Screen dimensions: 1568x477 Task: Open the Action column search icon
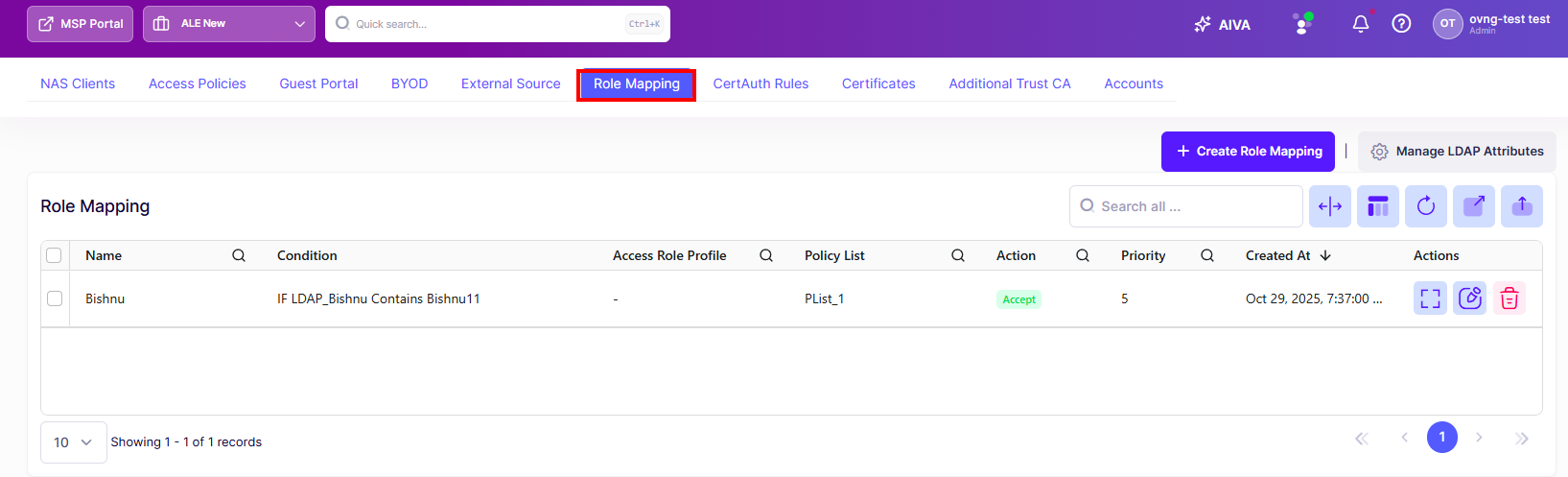tap(1083, 255)
